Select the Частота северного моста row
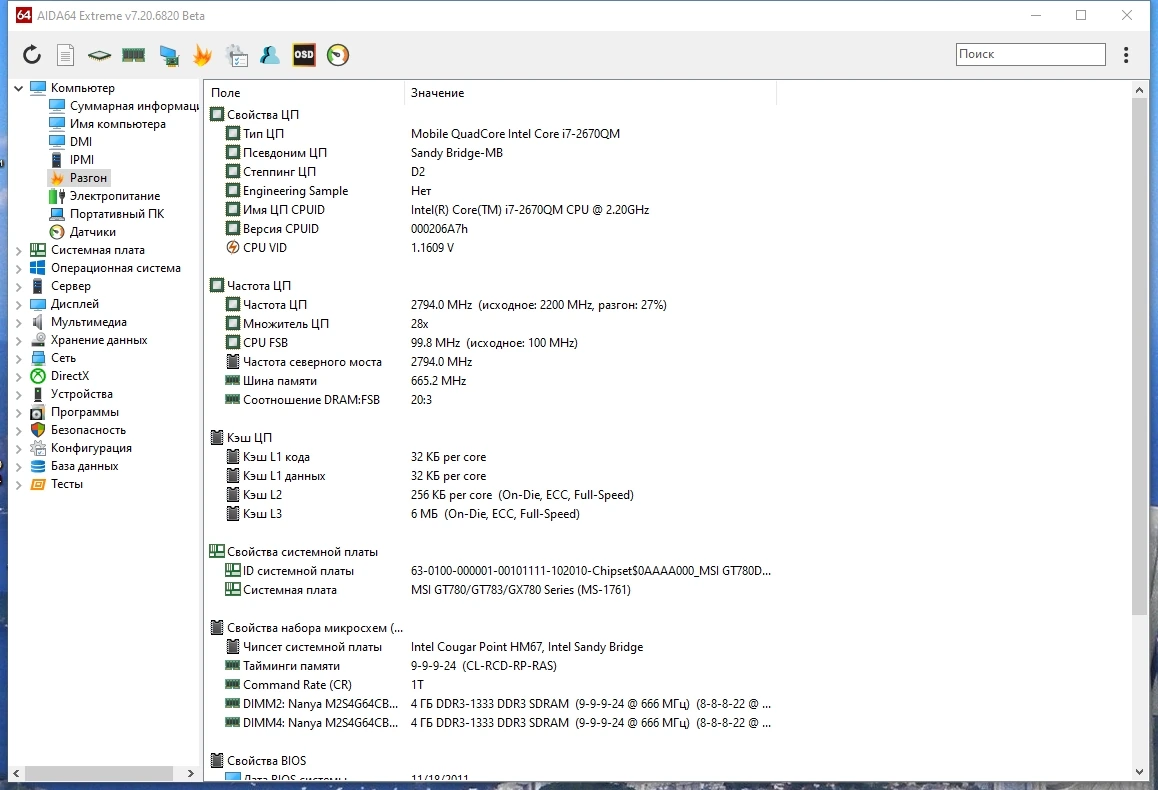Viewport: 1158px width, 790px height. (491, 362)
